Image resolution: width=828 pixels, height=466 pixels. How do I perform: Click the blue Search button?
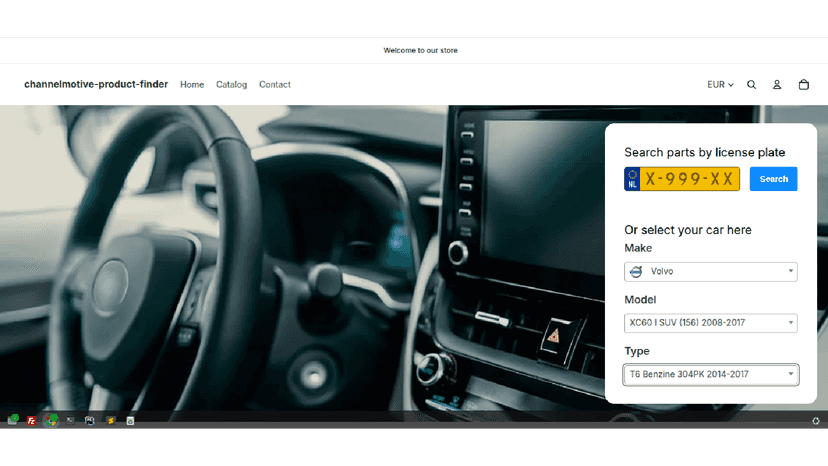point(773,179)
